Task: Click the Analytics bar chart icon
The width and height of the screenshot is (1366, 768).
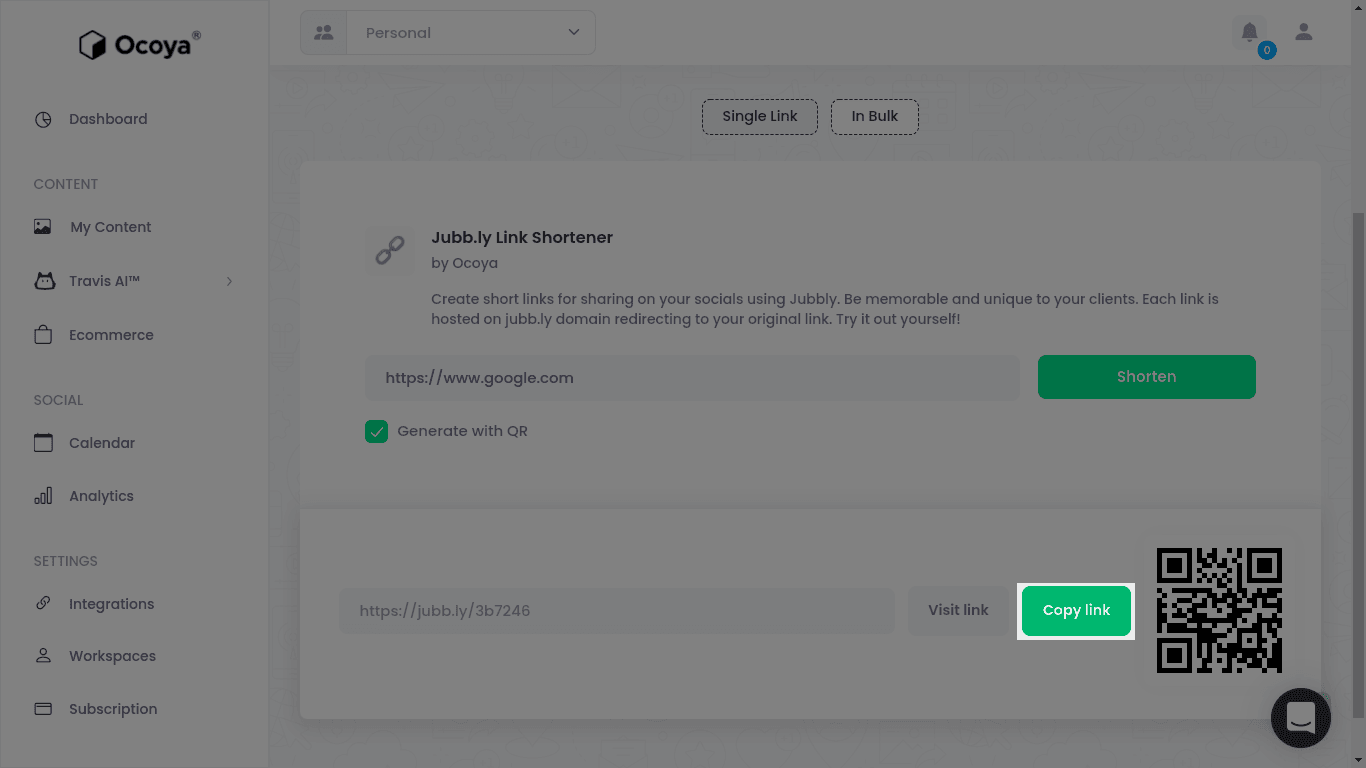Action: pos(43,496)
